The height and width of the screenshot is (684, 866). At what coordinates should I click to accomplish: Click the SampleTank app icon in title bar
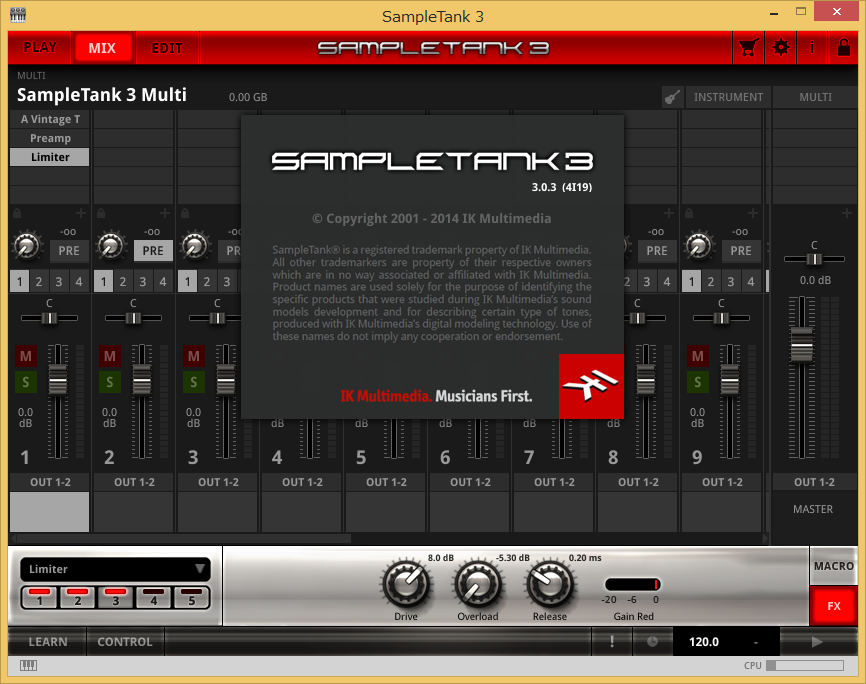(x=18, y=15)
